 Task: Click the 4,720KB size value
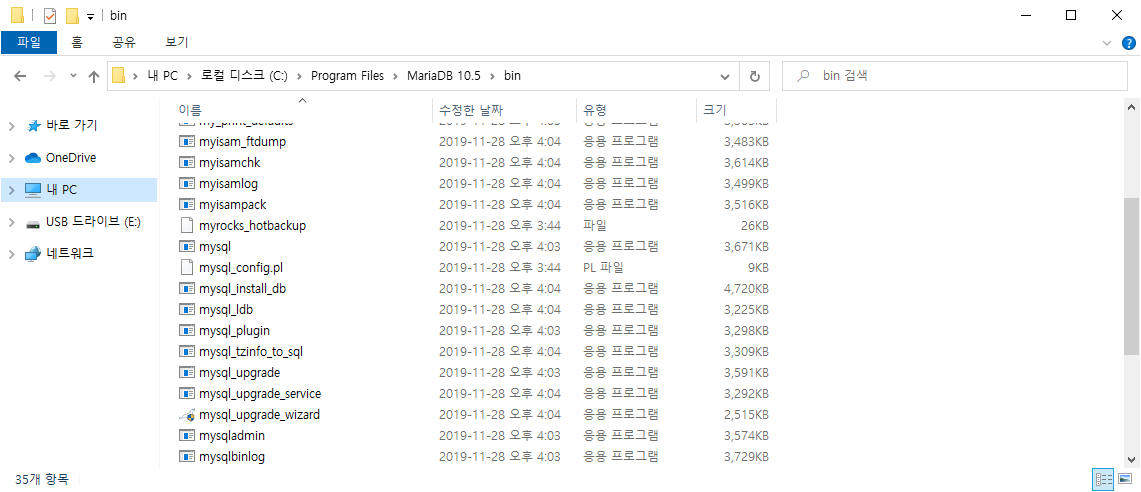[747, 289]
